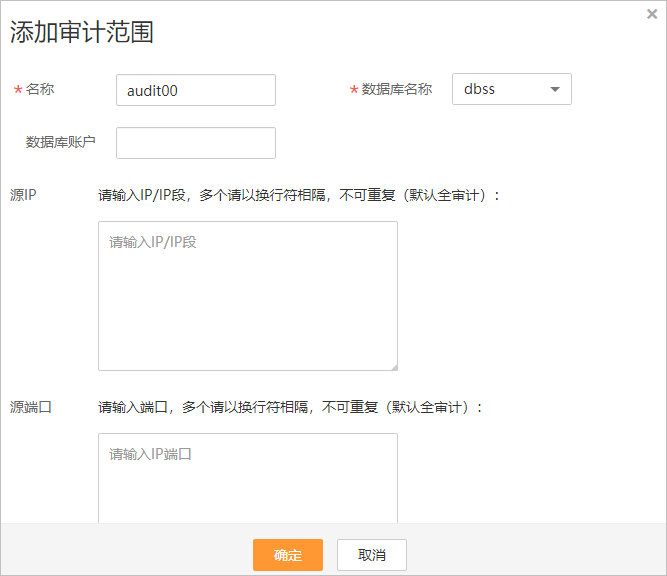Click the 源端口 section label

pos(30,407)
